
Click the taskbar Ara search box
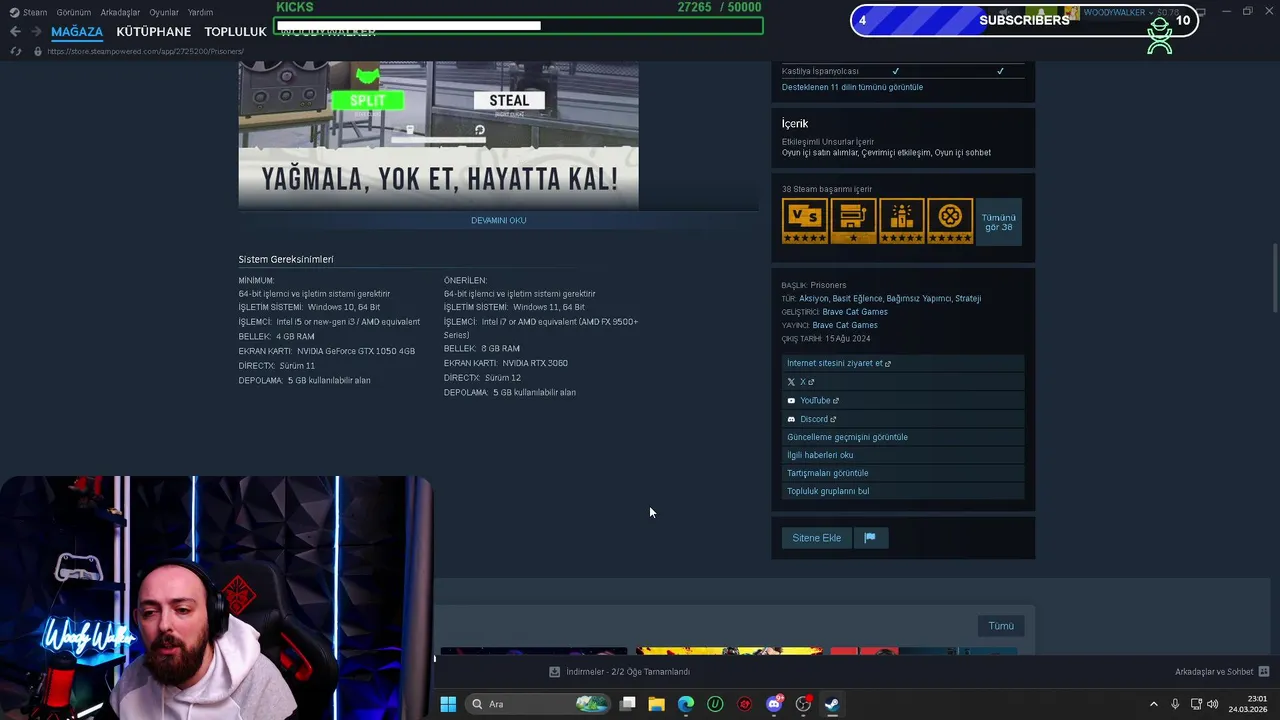pyautogui.click(x=538, y=704)
